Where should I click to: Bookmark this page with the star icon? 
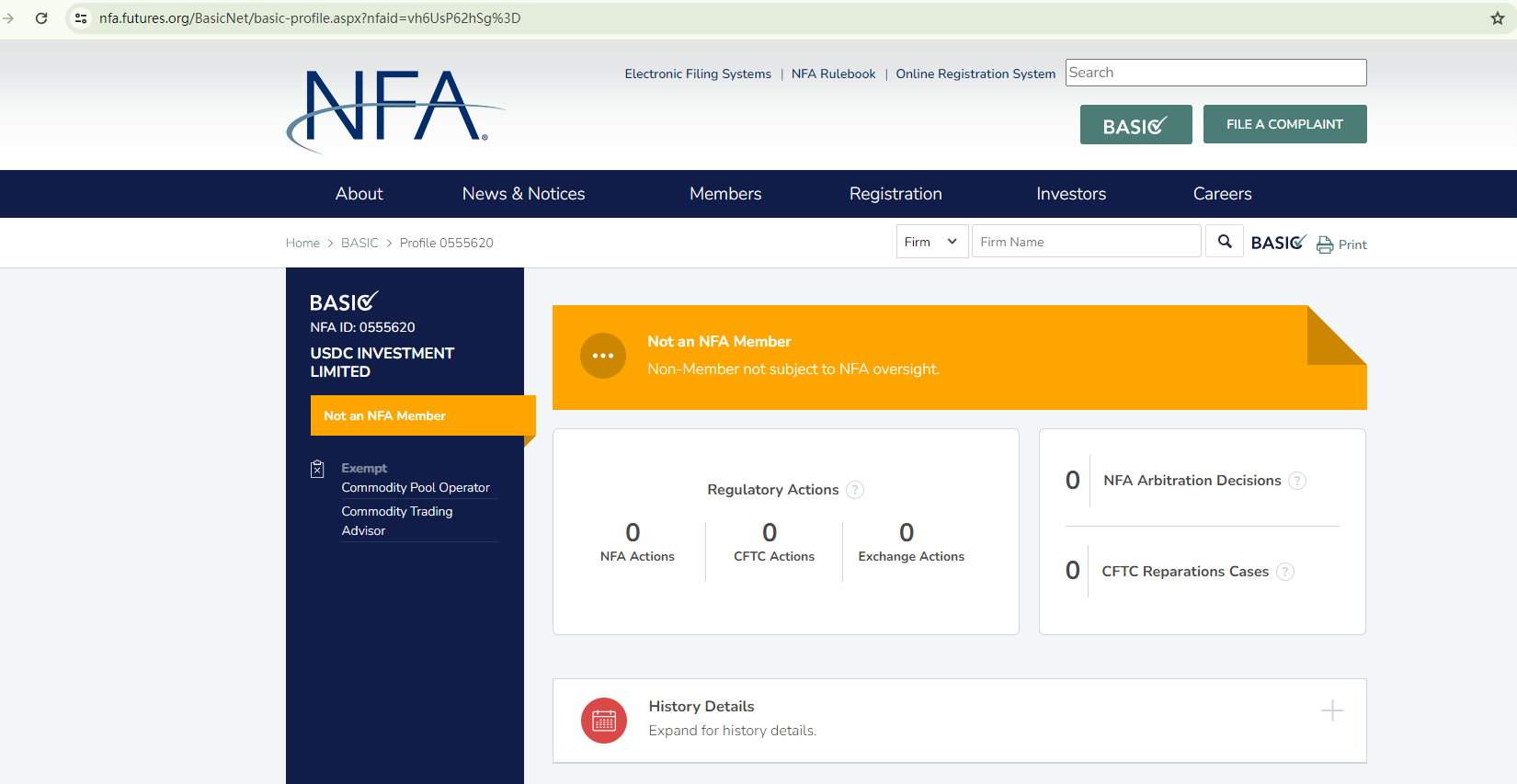coord(1498,18)
